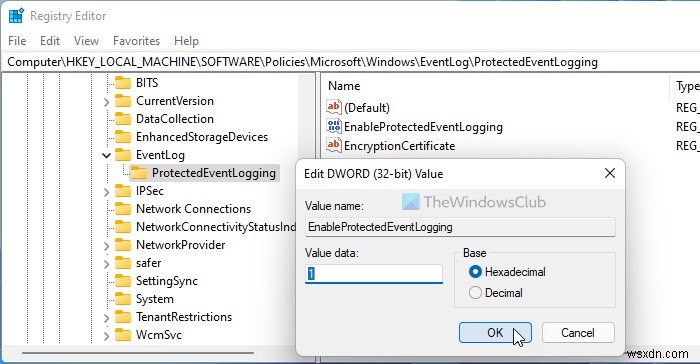Open the Edit menu
Image resolution: width=700 pixels, height=364 pixels.
(50, 41)
